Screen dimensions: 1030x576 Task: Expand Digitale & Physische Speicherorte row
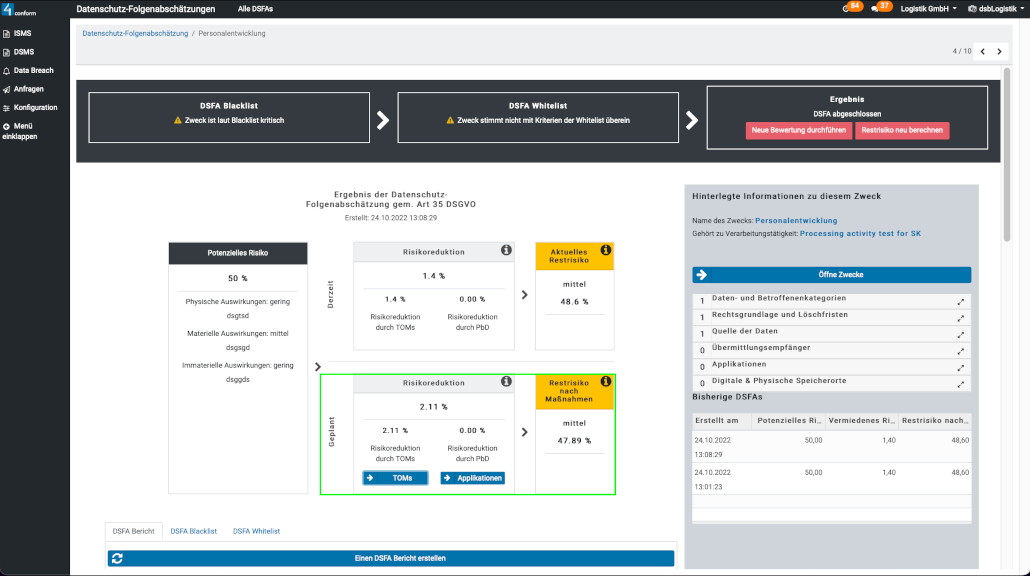pyautogui.click(x=961, y=383)
